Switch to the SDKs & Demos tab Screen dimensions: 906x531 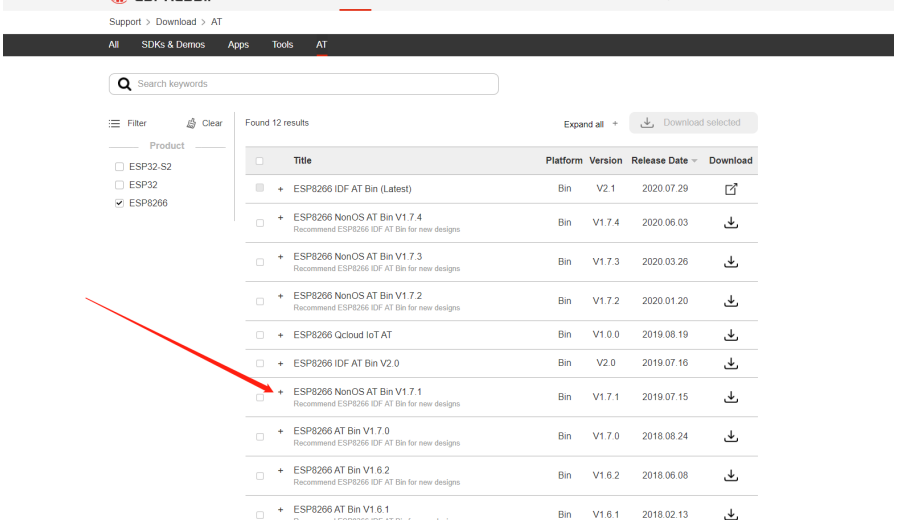[x=173, y=44]
